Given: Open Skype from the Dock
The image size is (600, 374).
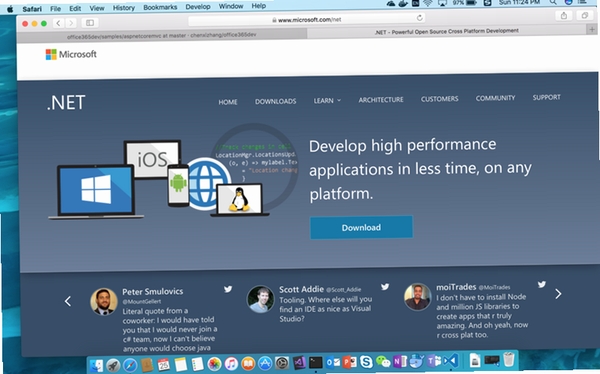Looking at the screenshot, I should [366, 361].
